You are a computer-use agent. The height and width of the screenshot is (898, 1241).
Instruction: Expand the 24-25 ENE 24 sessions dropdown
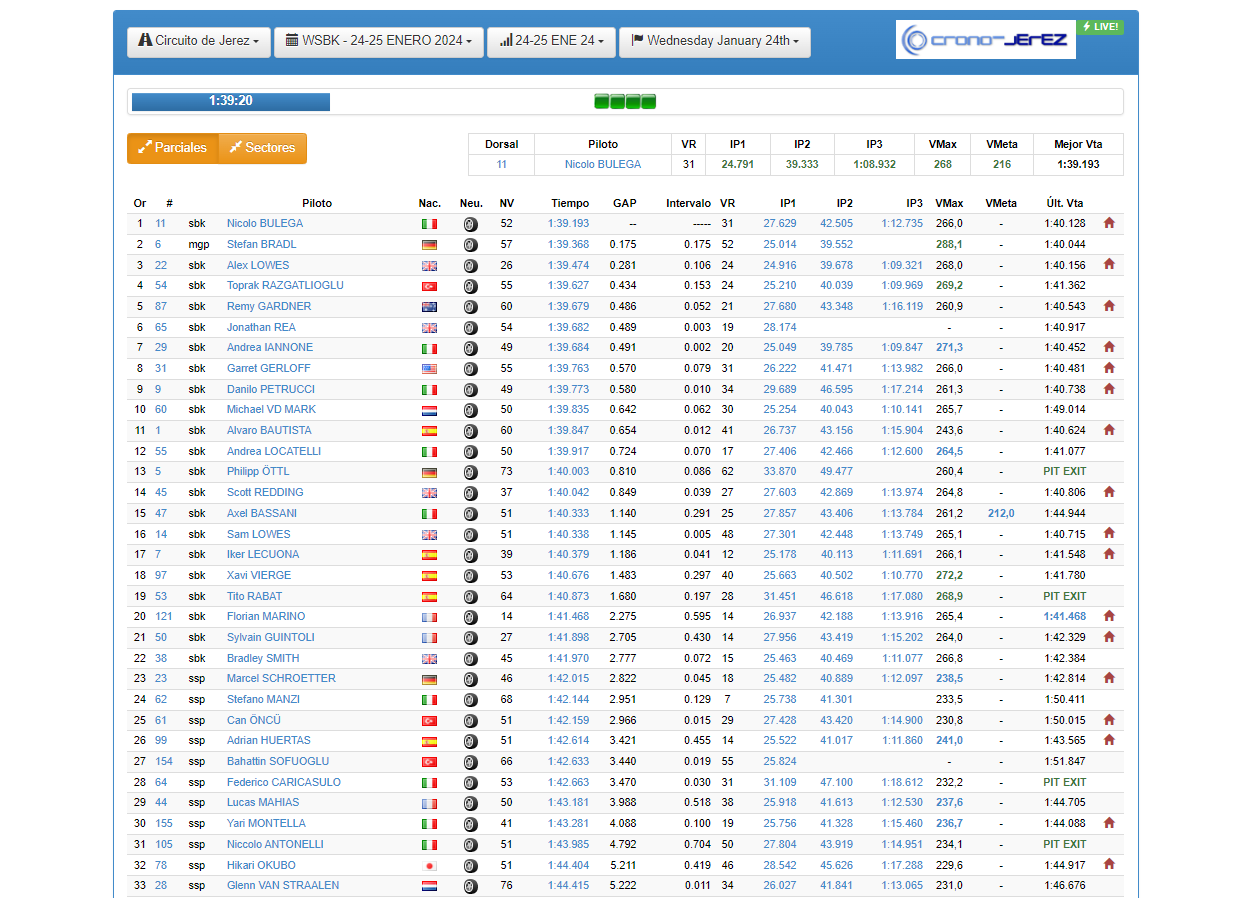(x=551, y=42)
